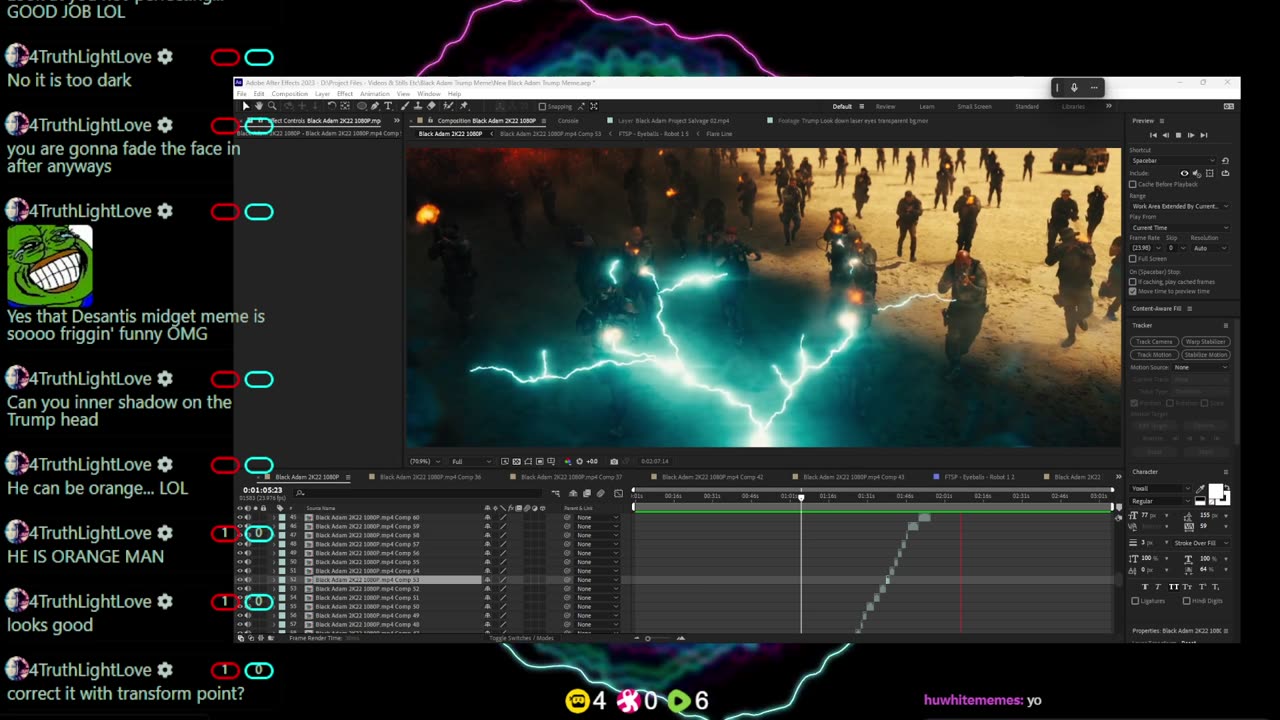Screen dimensions: 1280x720
Task: Step back one frame in Preview panel
Action: 1166,135
